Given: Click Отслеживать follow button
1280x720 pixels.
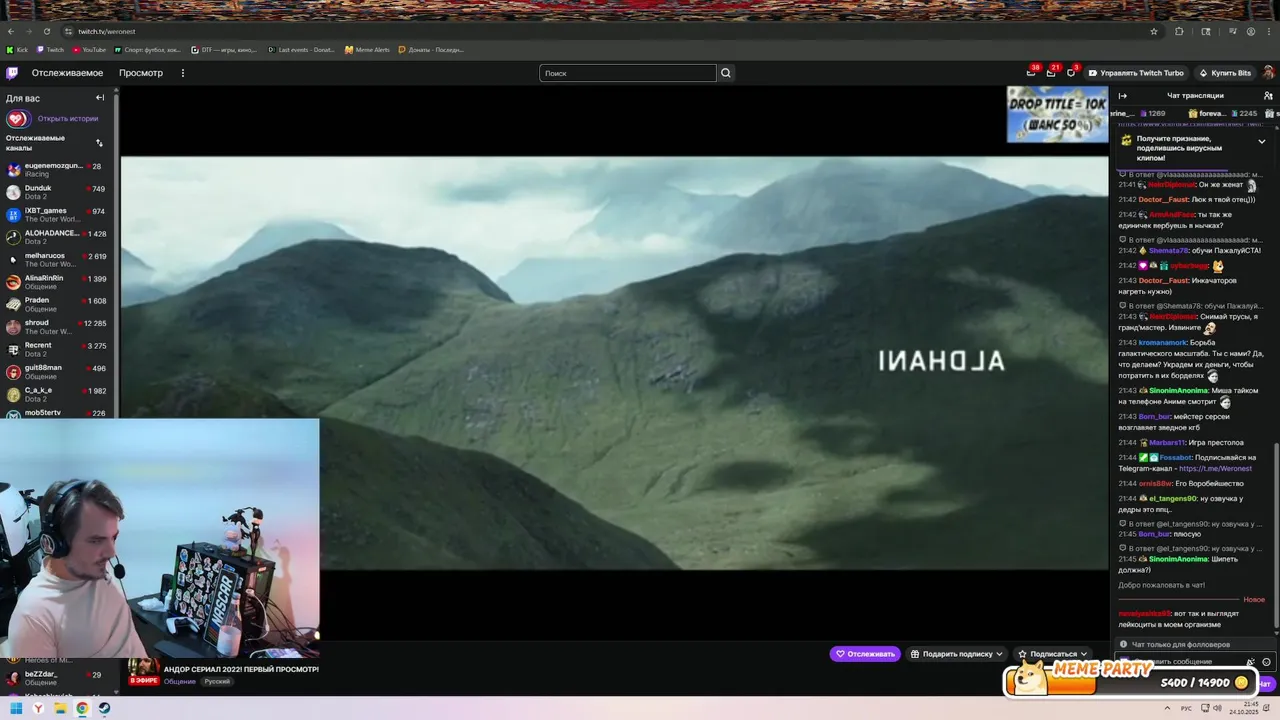Looking at the screenshot, I should coord(865,654).
